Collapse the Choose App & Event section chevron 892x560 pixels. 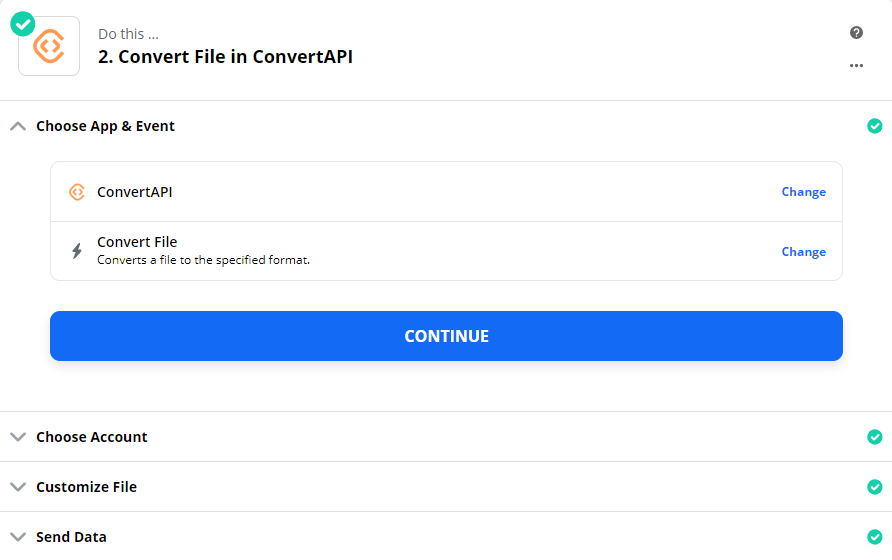18,126
